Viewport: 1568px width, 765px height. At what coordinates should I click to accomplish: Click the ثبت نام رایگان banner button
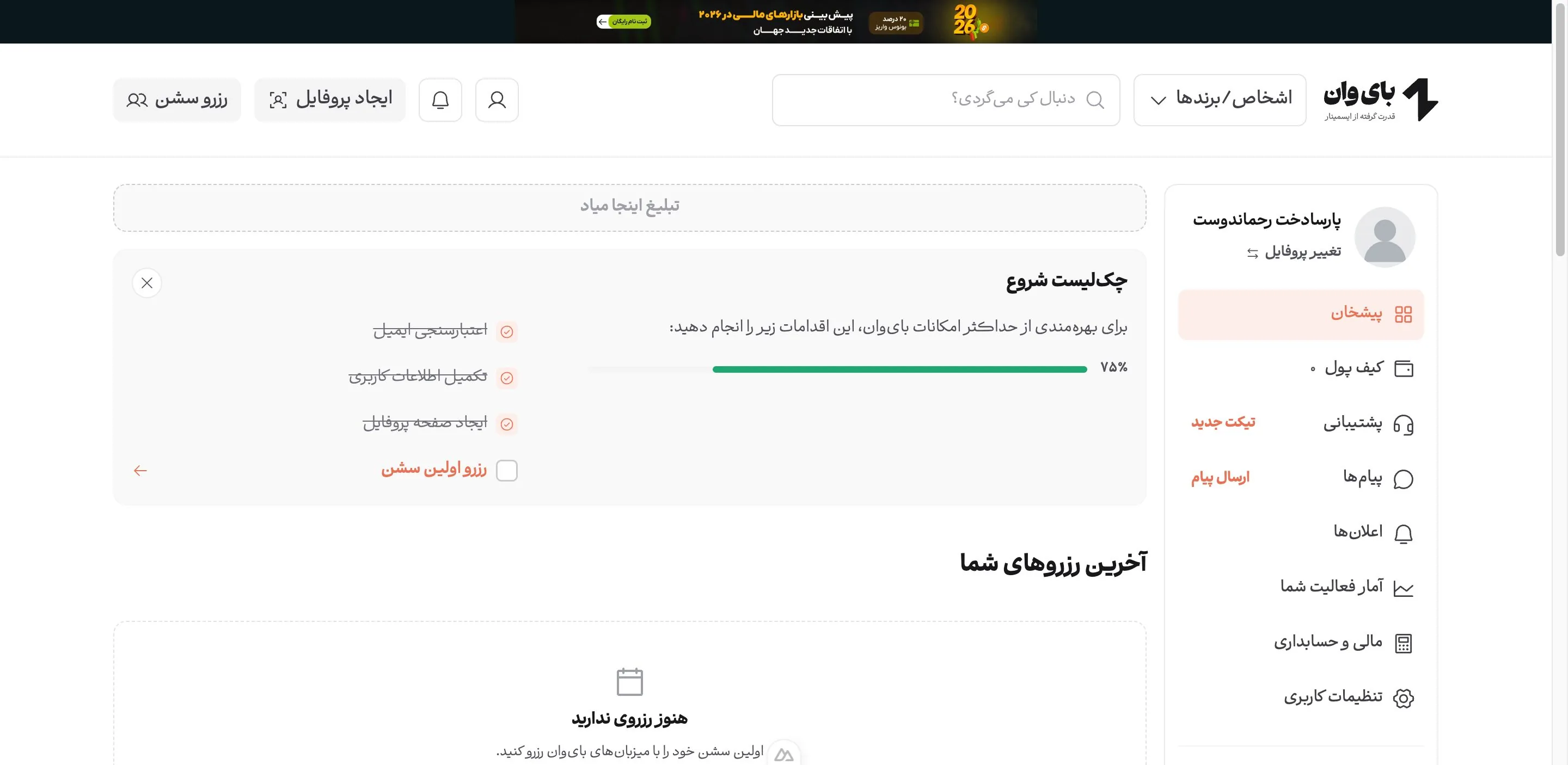[624, 22]
